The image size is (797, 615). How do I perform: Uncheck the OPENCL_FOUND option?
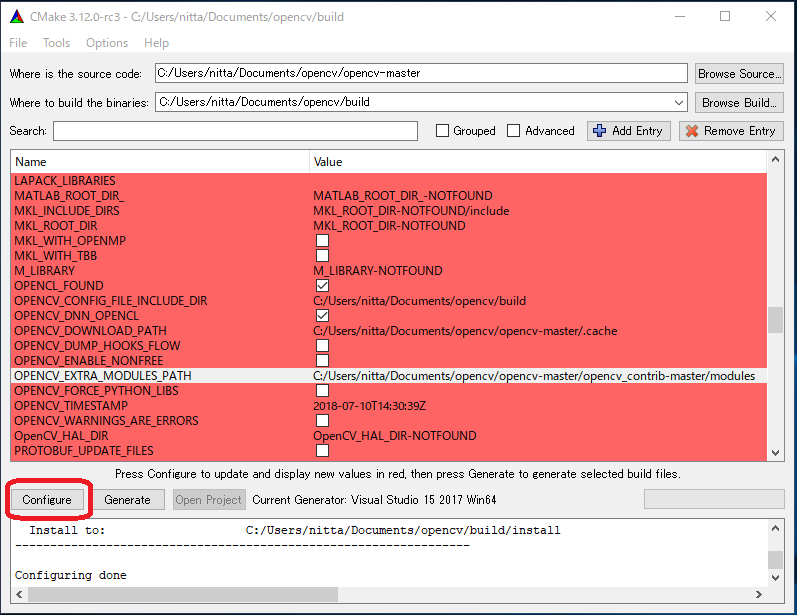coord(322,286)
